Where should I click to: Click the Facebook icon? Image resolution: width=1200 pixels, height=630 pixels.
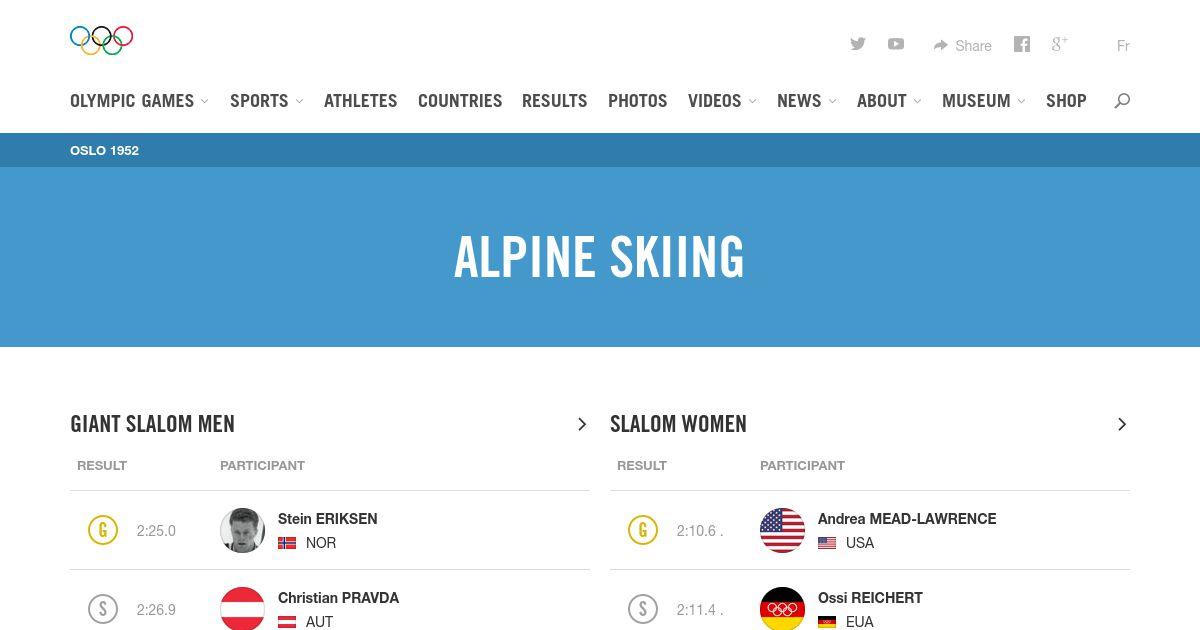tap(1022, 44)
